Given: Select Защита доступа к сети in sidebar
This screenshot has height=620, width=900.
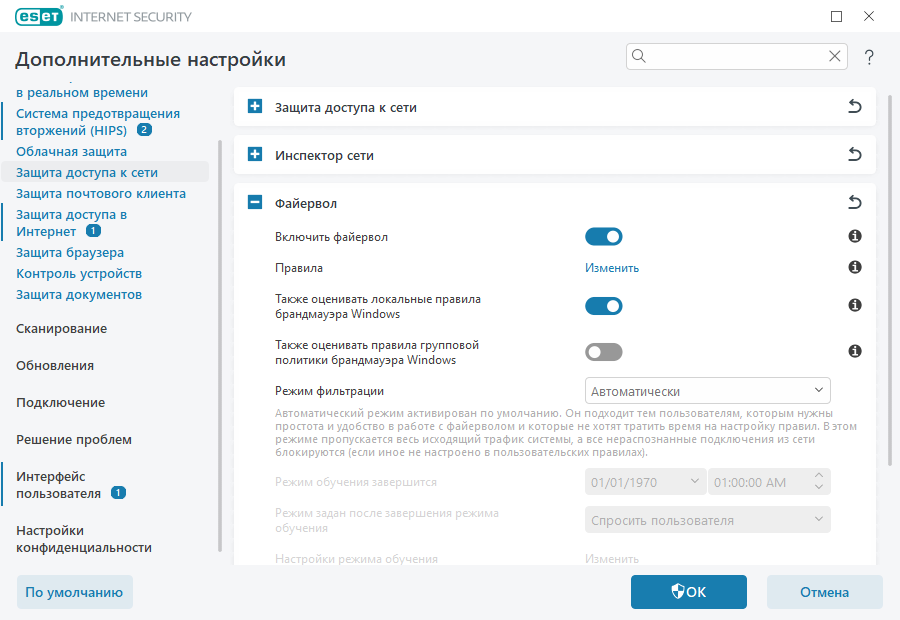Looking at the screenshot, I should [x=105, y=172].
